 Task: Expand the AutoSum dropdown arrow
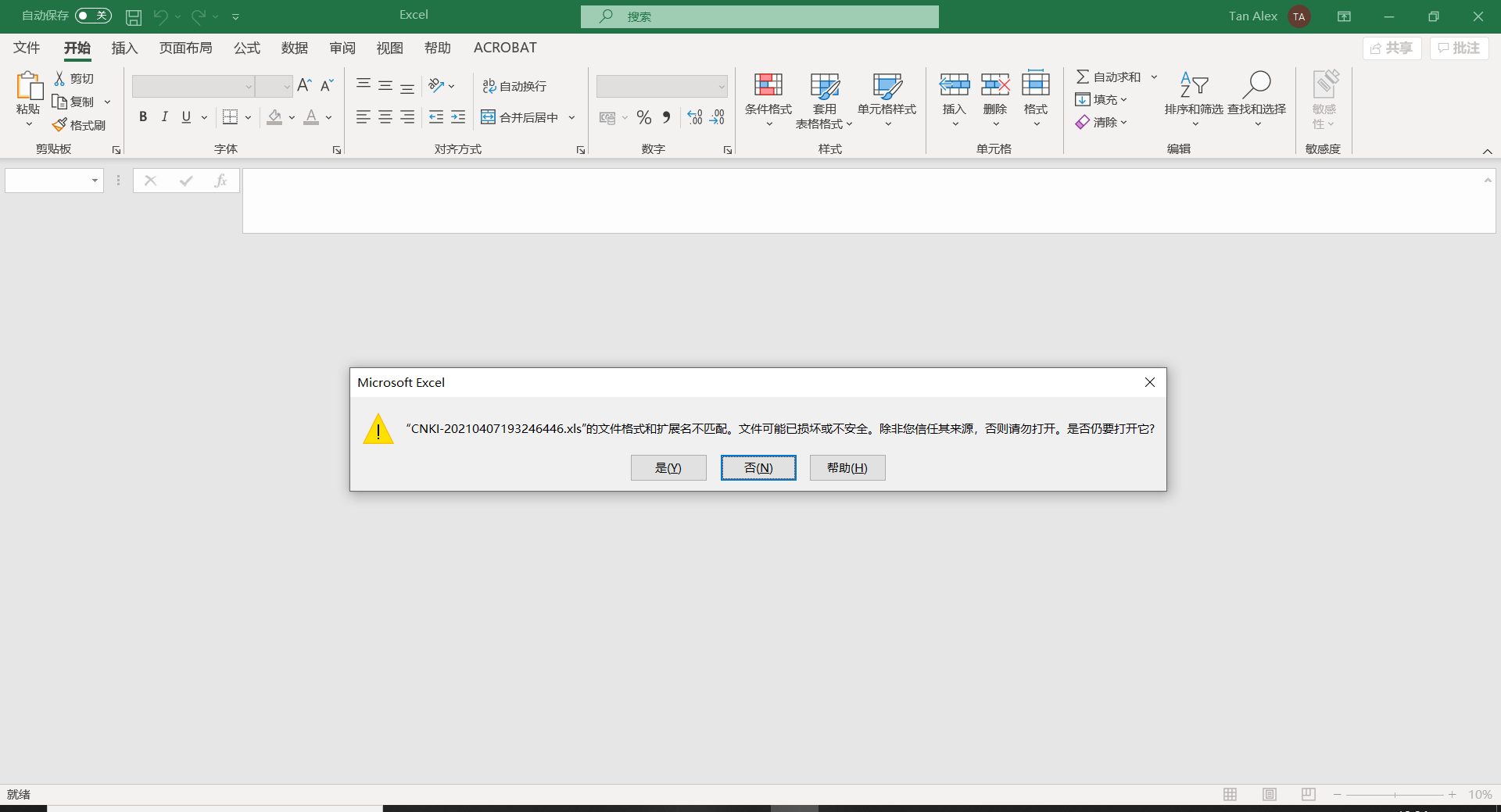[1154, 77]
